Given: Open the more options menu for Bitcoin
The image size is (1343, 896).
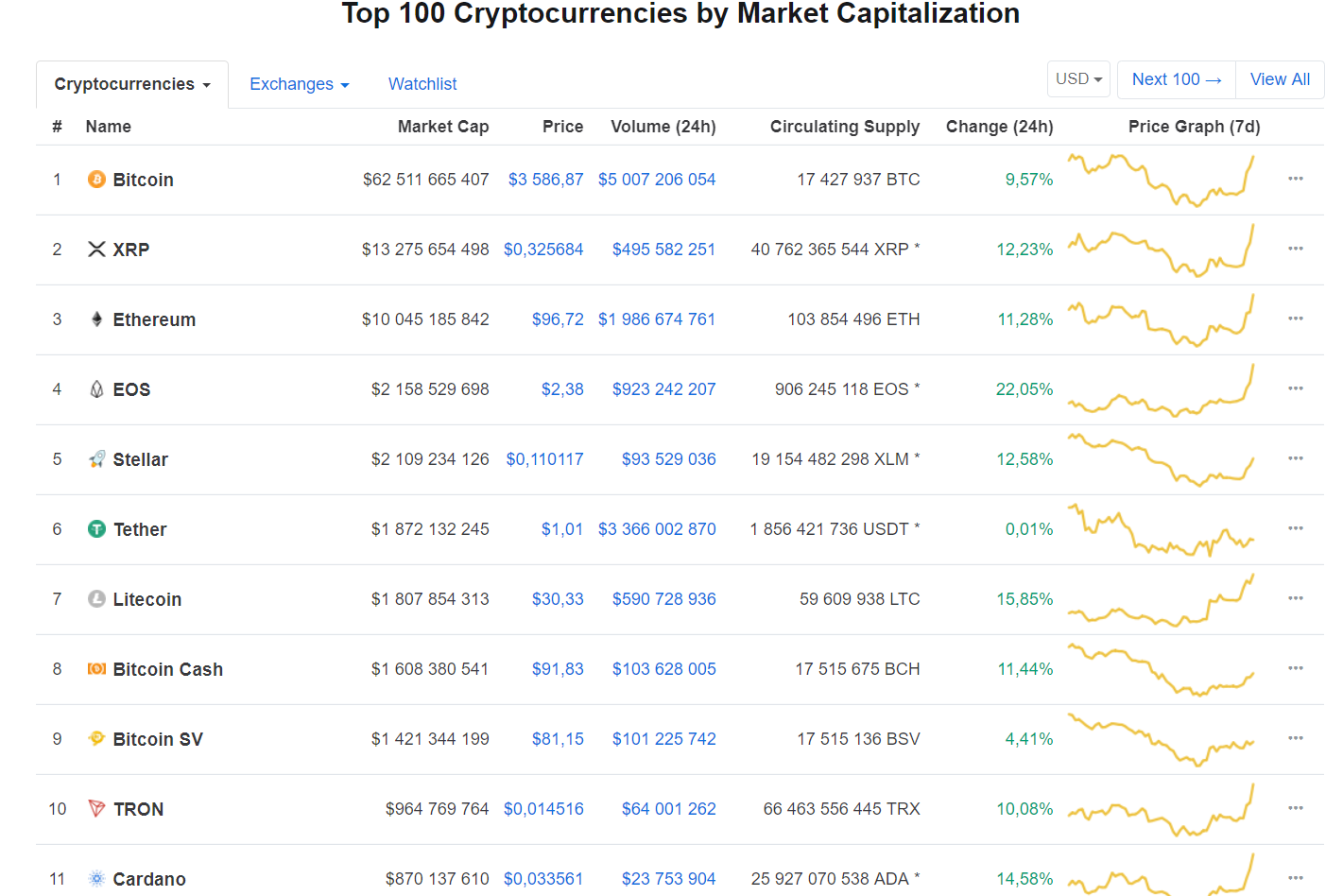Looking at the screenshot, I should click(x=1296, y=179).
